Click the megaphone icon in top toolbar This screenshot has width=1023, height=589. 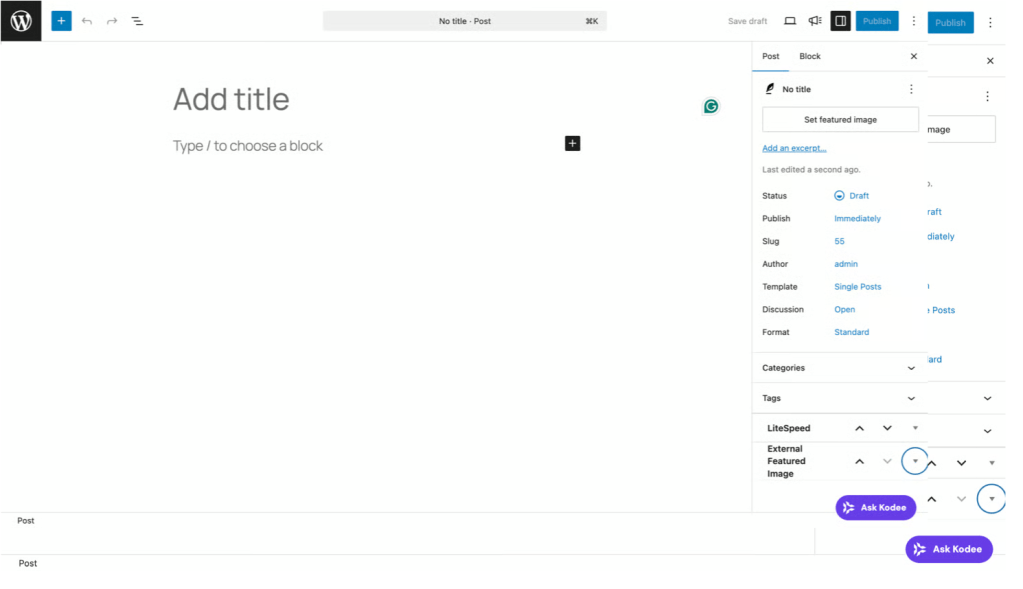click(x=815, y=21)
